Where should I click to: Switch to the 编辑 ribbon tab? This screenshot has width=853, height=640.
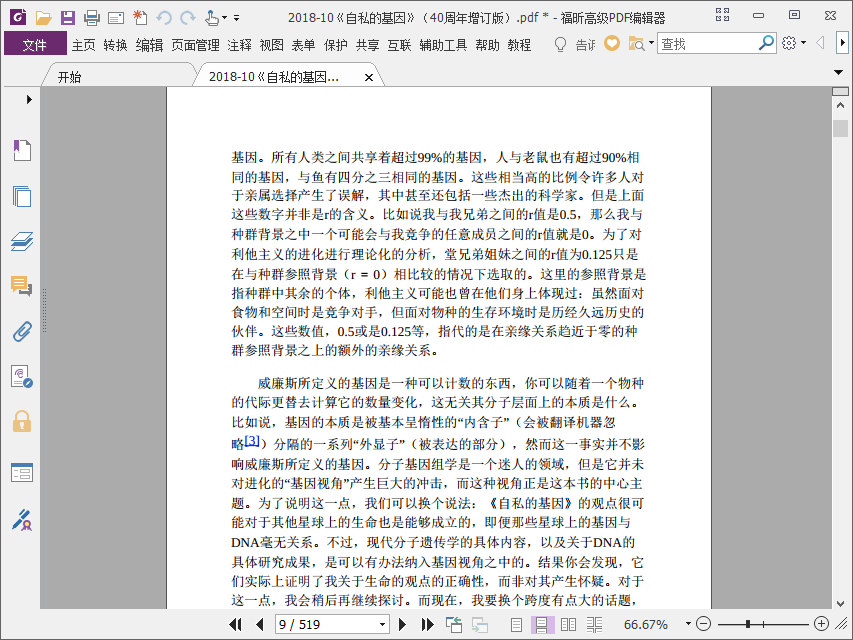pyautogui.click(x=149, y=45)
